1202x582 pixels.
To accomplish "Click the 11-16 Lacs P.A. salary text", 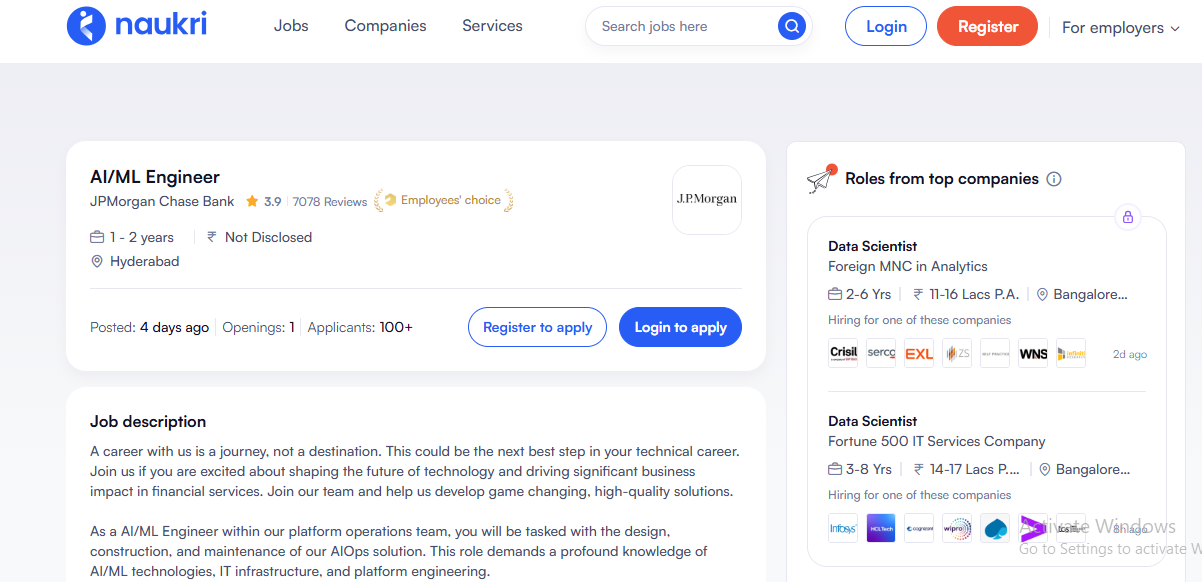I will point(974,294).
